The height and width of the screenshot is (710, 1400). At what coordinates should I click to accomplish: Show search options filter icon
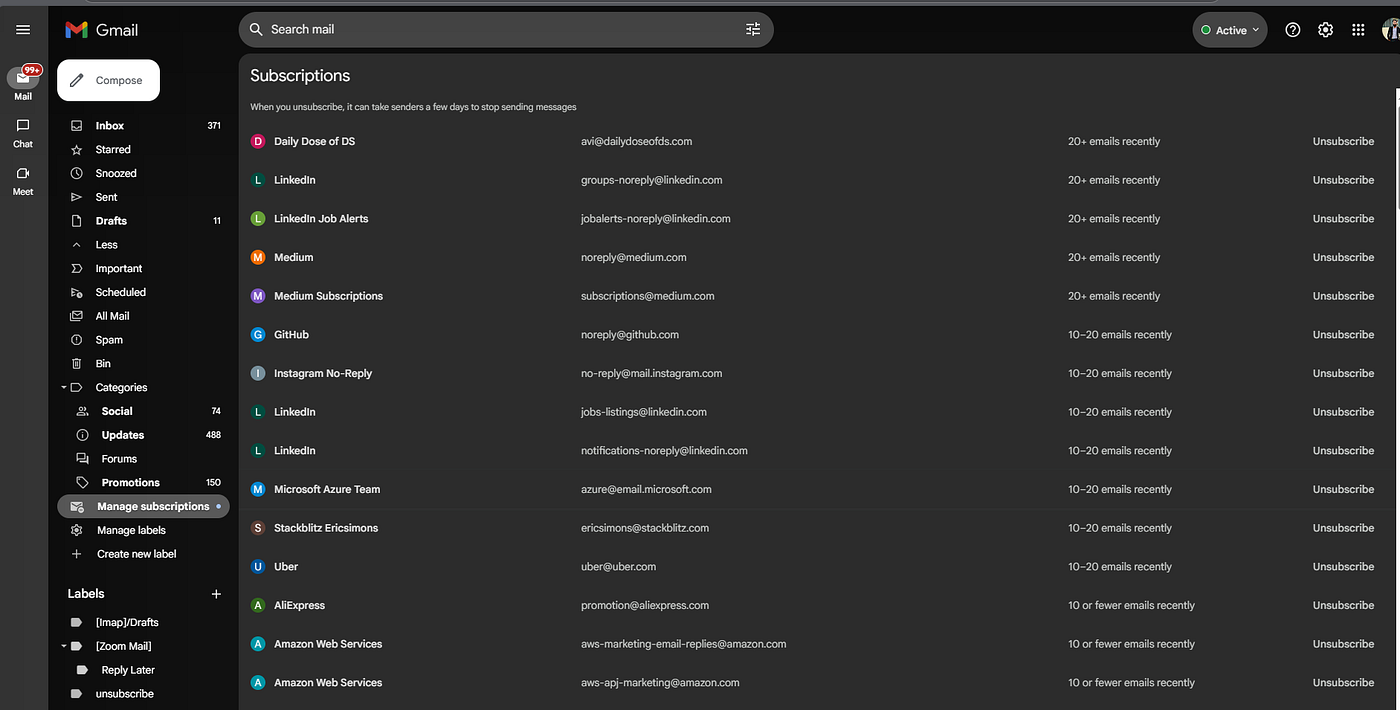click(x=753, y=29)
